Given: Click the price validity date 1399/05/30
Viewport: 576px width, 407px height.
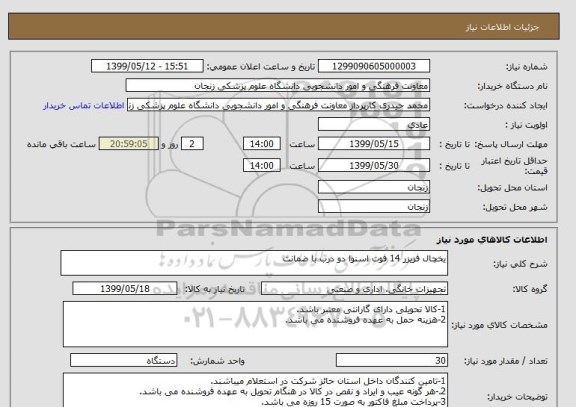Looking at the screenshot, I should (374, 165).
